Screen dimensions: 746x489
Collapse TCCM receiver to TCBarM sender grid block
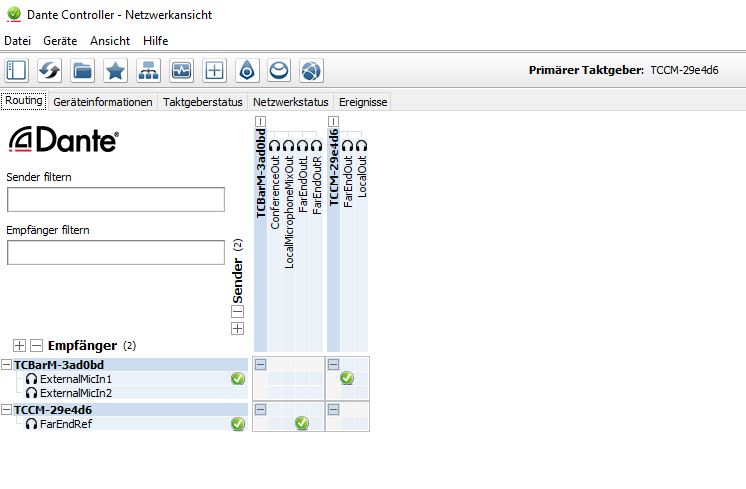260,410
